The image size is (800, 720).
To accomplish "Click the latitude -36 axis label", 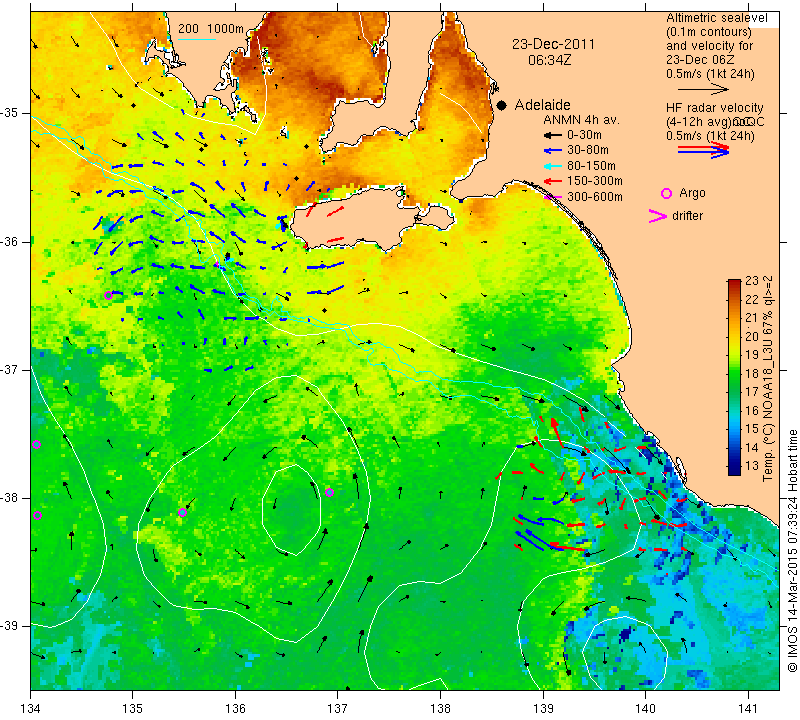I will pos(10,241).
